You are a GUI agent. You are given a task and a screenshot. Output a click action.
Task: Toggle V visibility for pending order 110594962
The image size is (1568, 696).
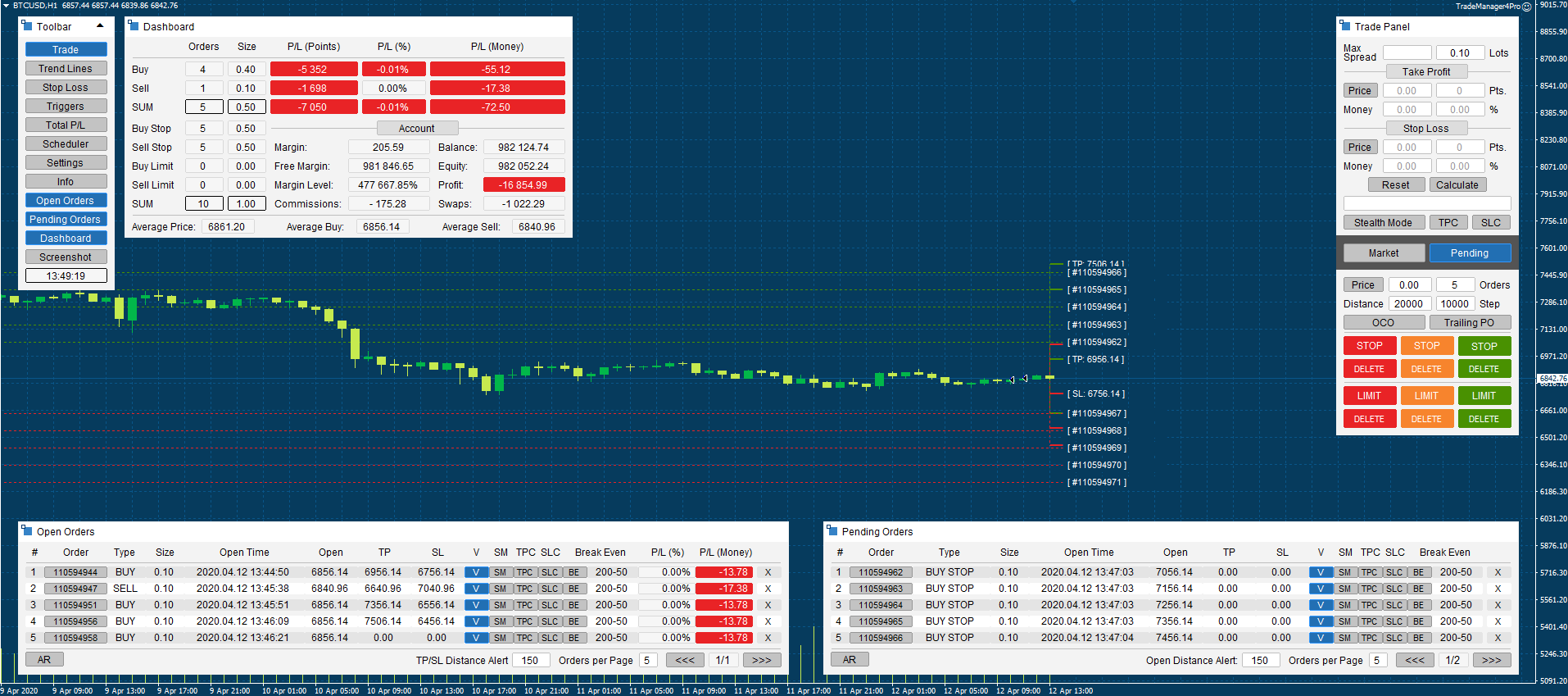(1321, 572)
